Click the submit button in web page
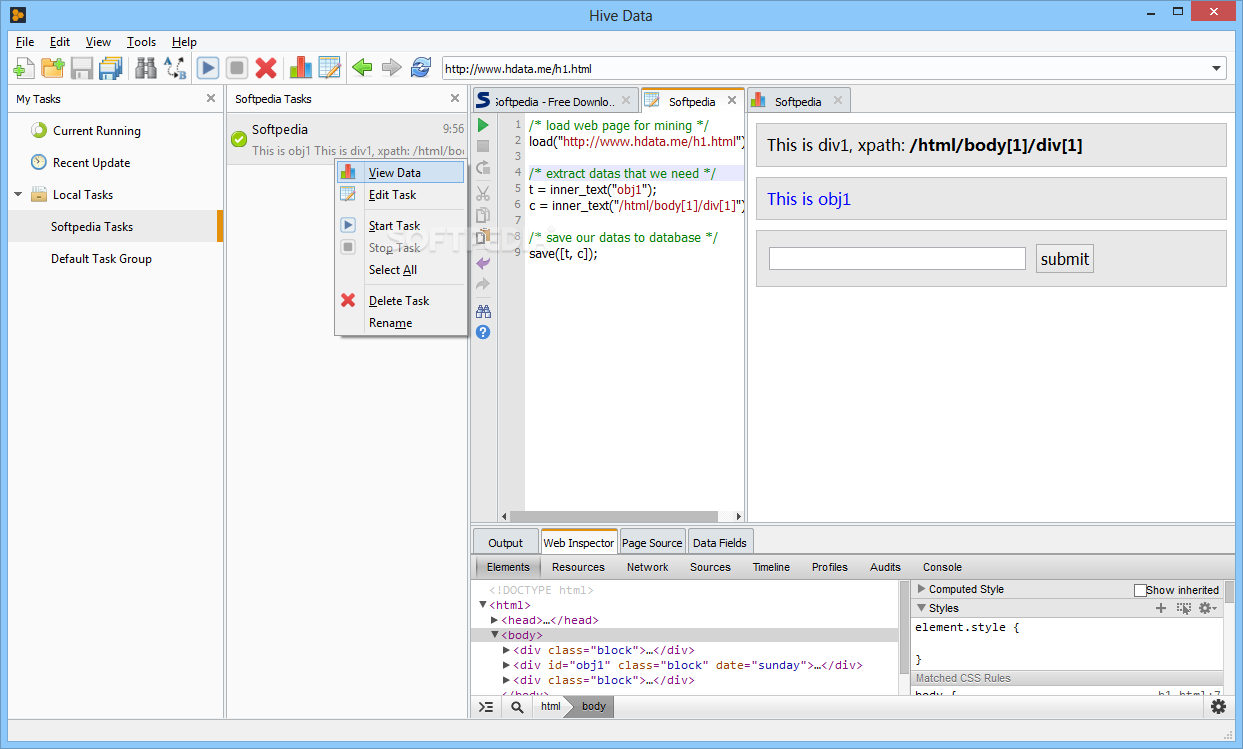 pyautogui.click(x=1064, y=259)
